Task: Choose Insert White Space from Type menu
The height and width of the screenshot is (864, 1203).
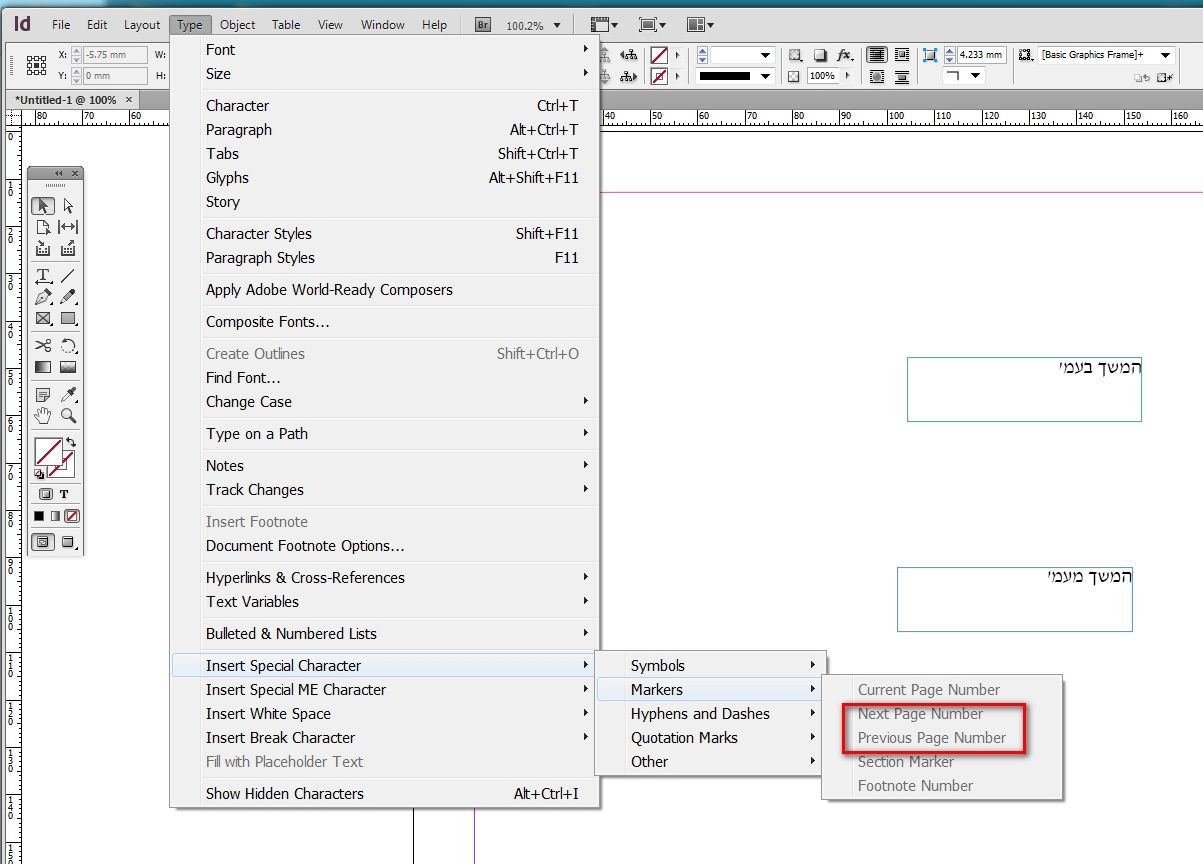Action: (x=385, y=713)
